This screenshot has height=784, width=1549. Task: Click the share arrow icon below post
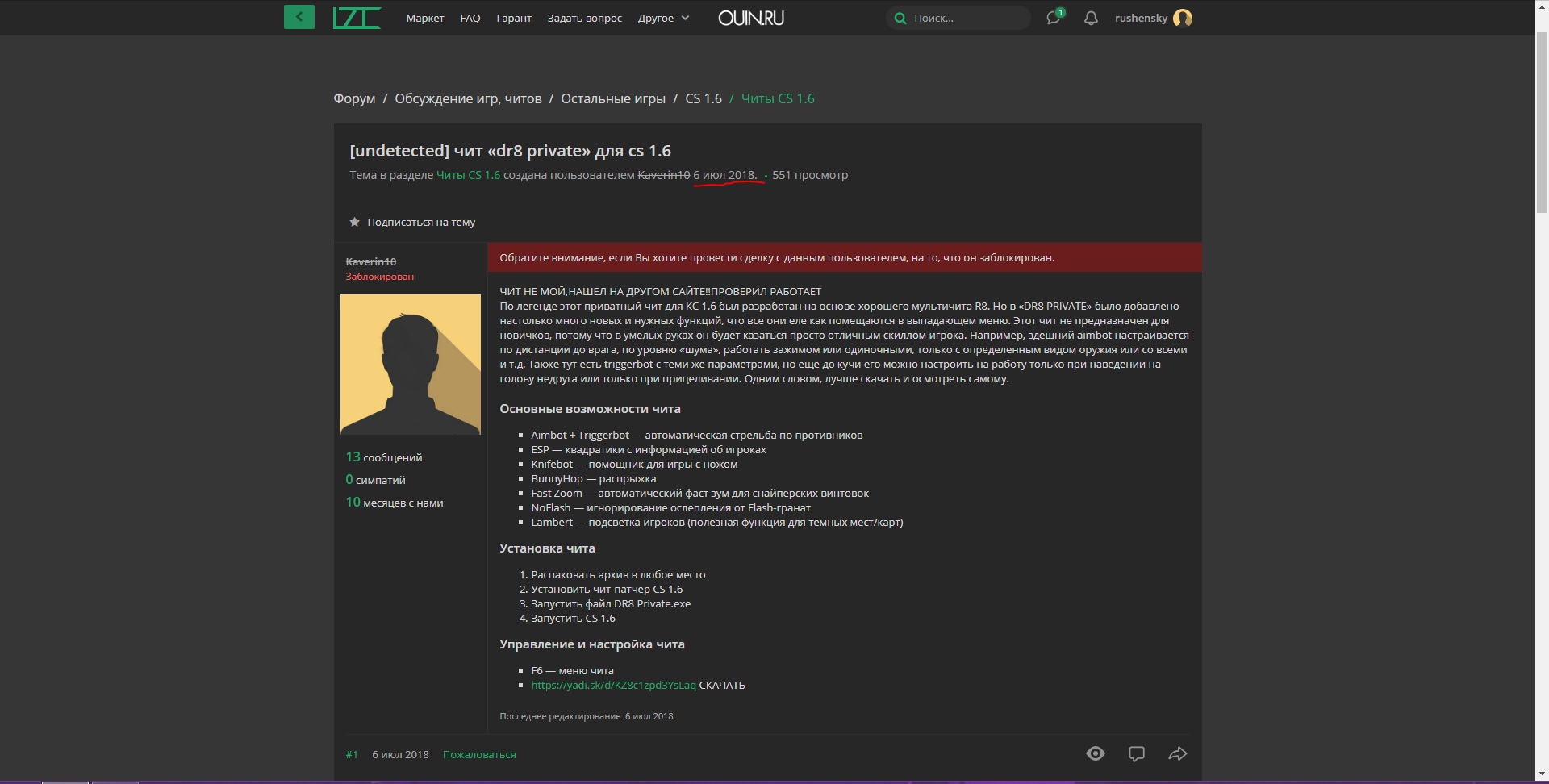[1177, 753]
